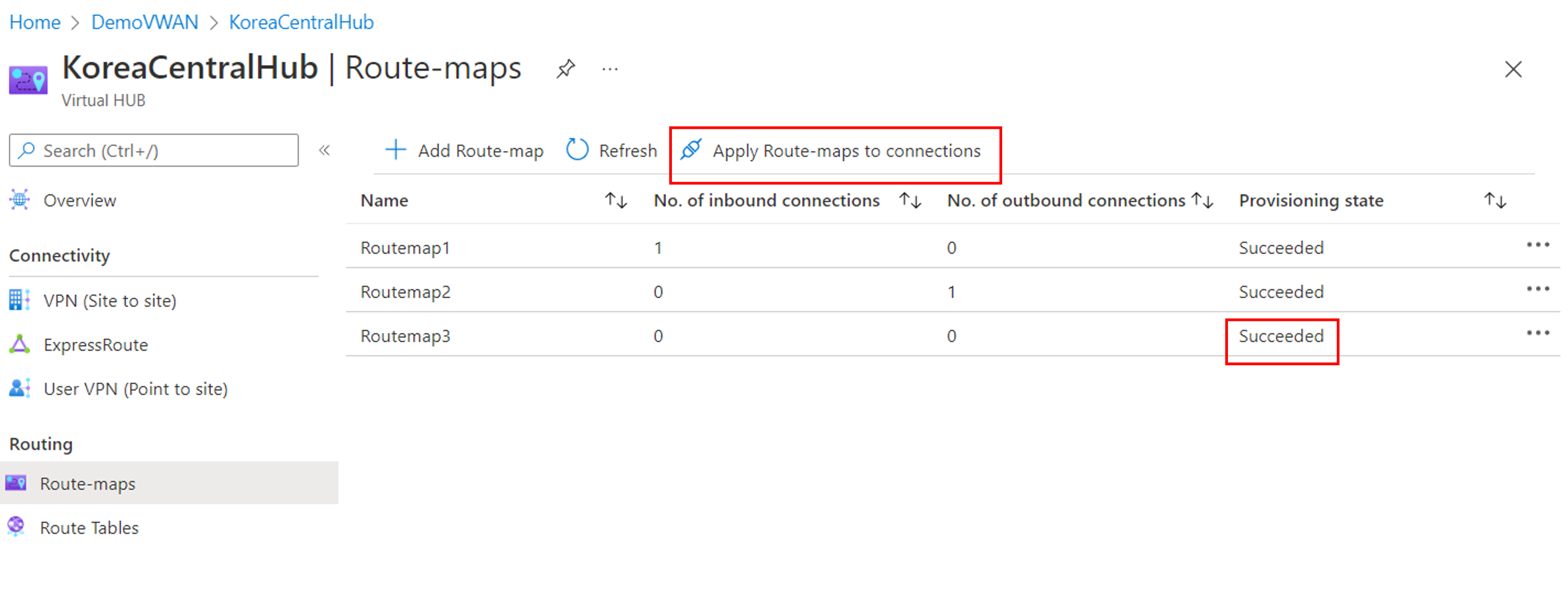Go to DemoVWAN breadcrumb link

(145, 22)
